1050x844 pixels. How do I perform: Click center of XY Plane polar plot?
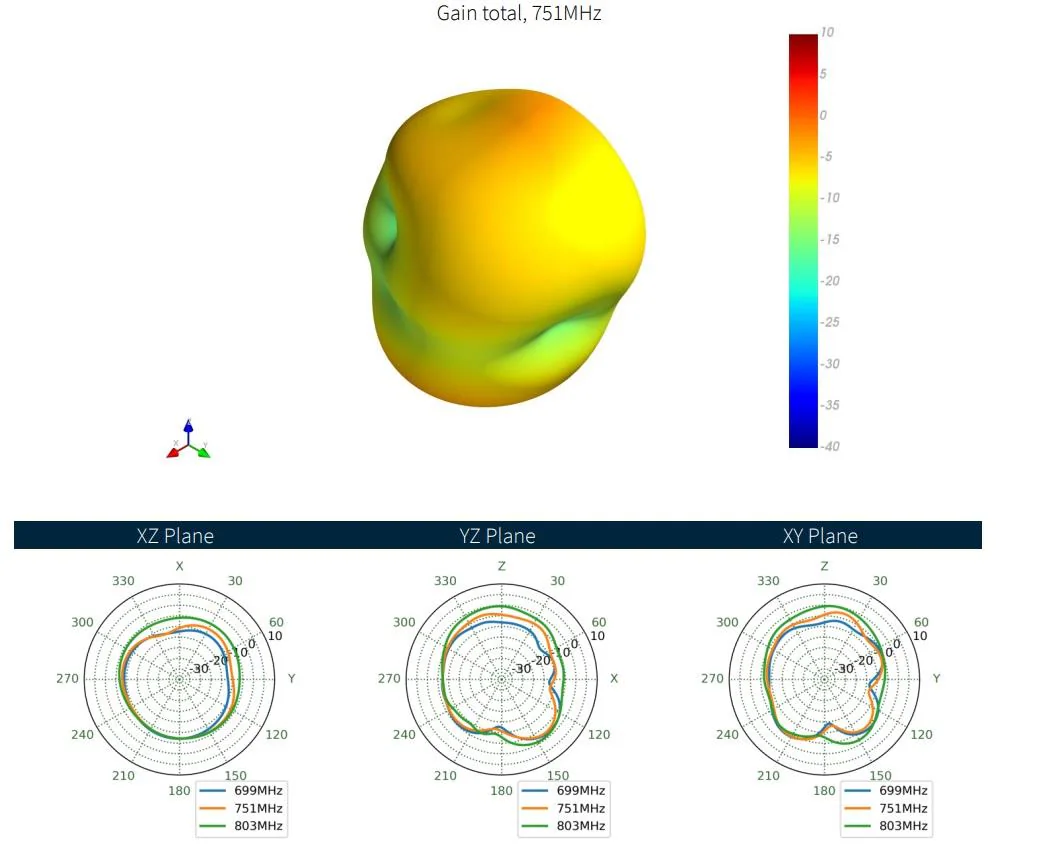pos(824,679)
